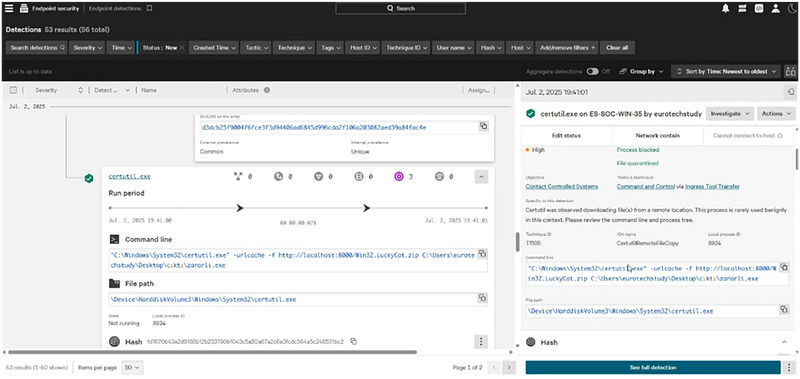Copy the command line in process card
800x379 pixels.
coord(482,254)
